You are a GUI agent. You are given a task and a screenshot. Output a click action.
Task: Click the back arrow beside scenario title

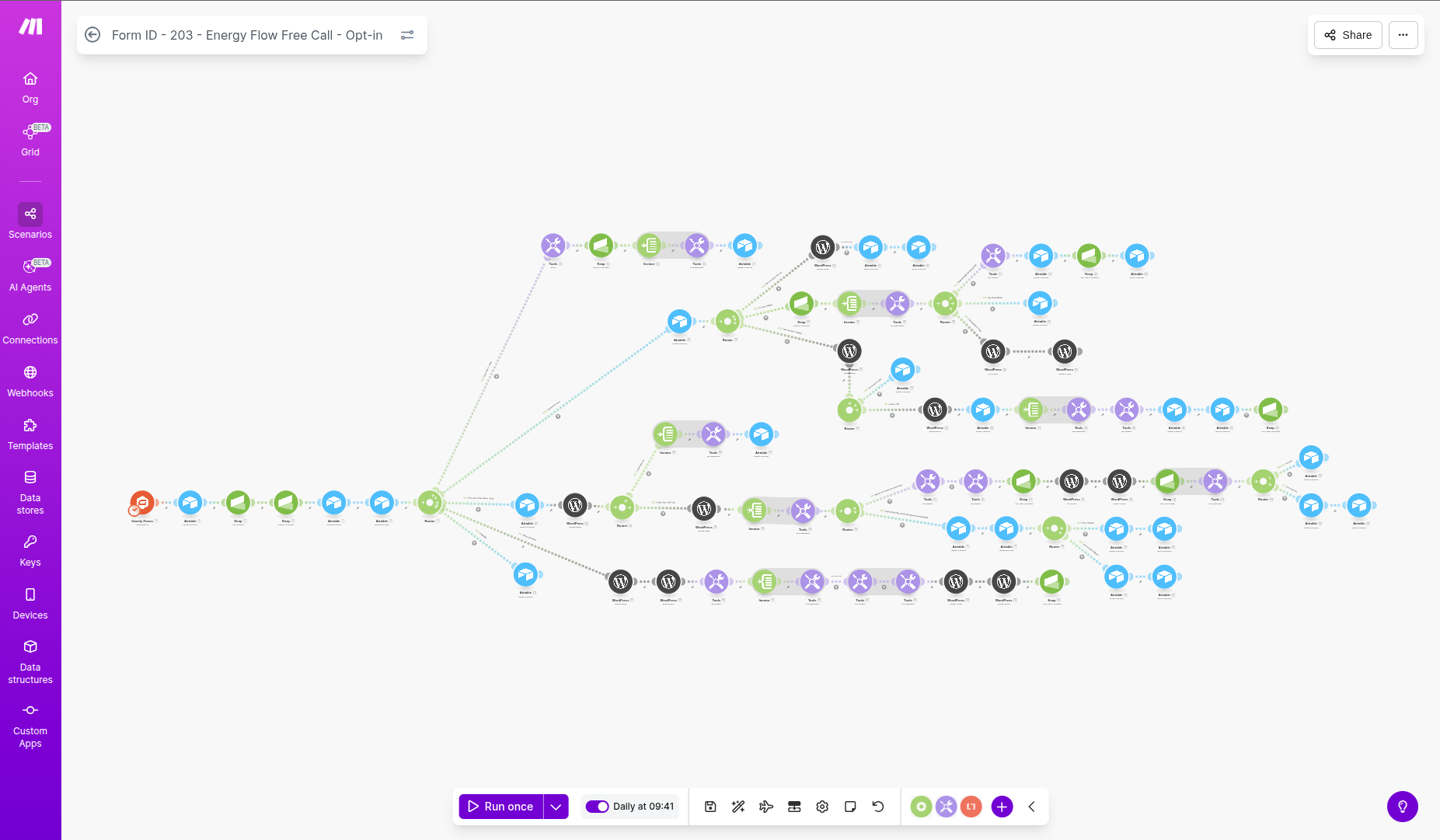pyautogui.click(x=92, y=35)
